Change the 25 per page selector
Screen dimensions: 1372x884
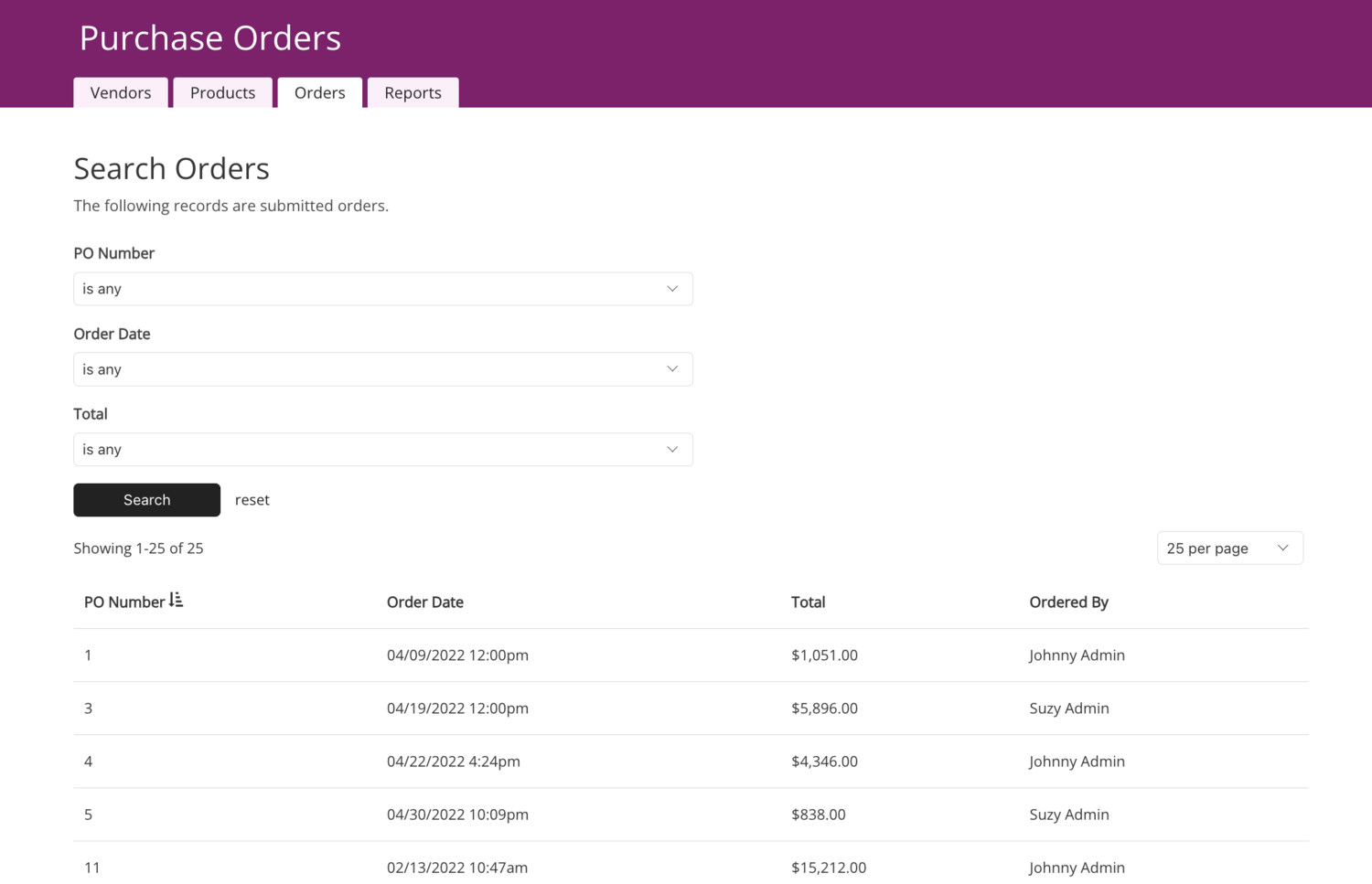(x=1228, y=549)
